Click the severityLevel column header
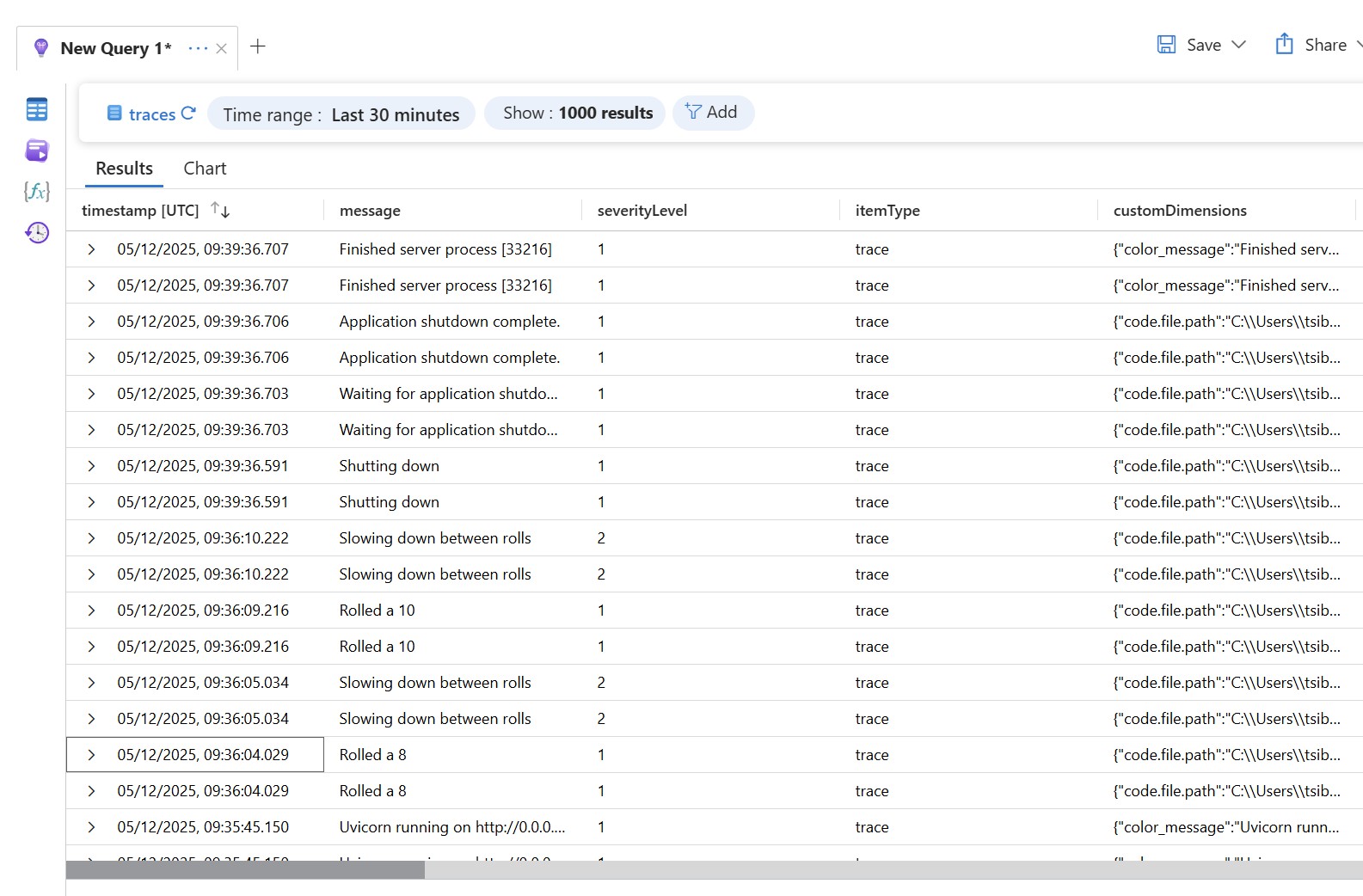This screenshot has height=896, width=1363. point(642,211)
